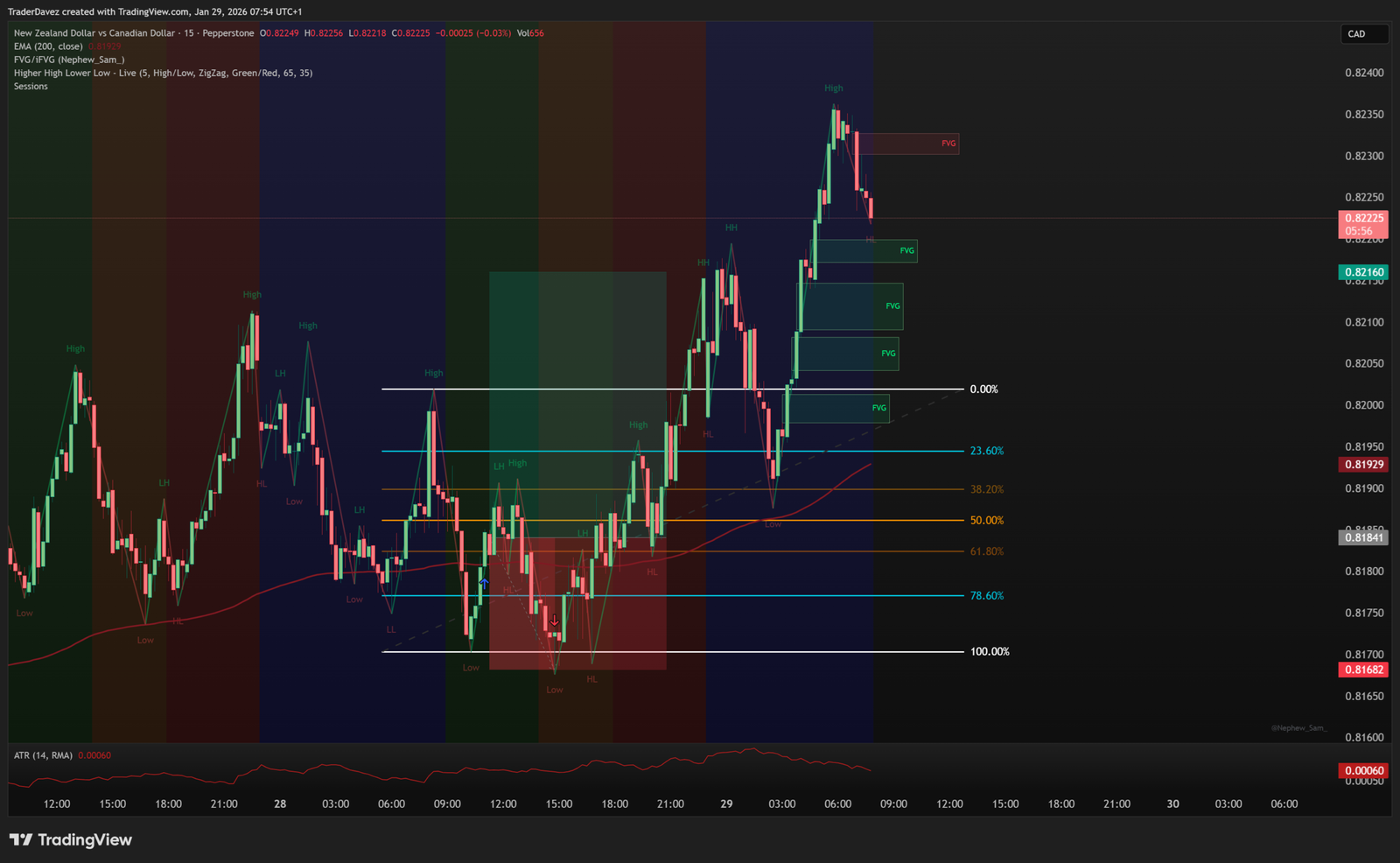Click the New Zealand Dollar vs Canadian Dollar title
Screen dimensions: 1400x863
click(x=94, y=33)
